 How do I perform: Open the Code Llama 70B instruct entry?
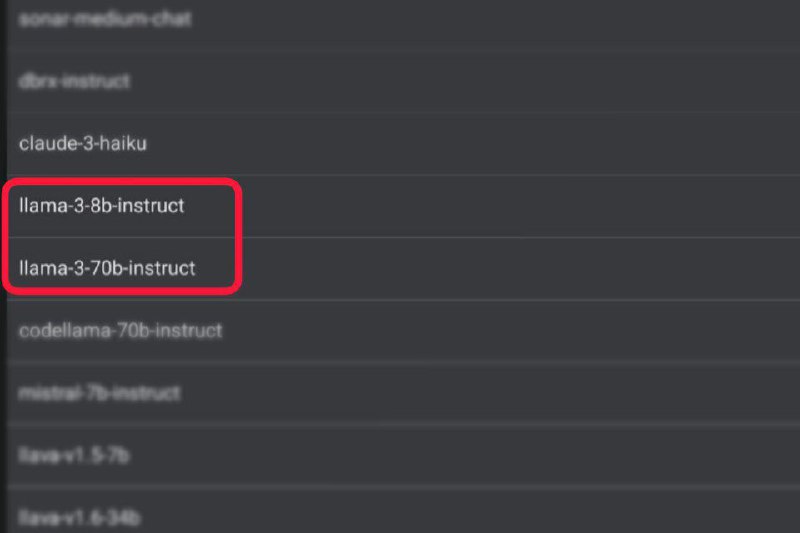click(x=403, y=331)
